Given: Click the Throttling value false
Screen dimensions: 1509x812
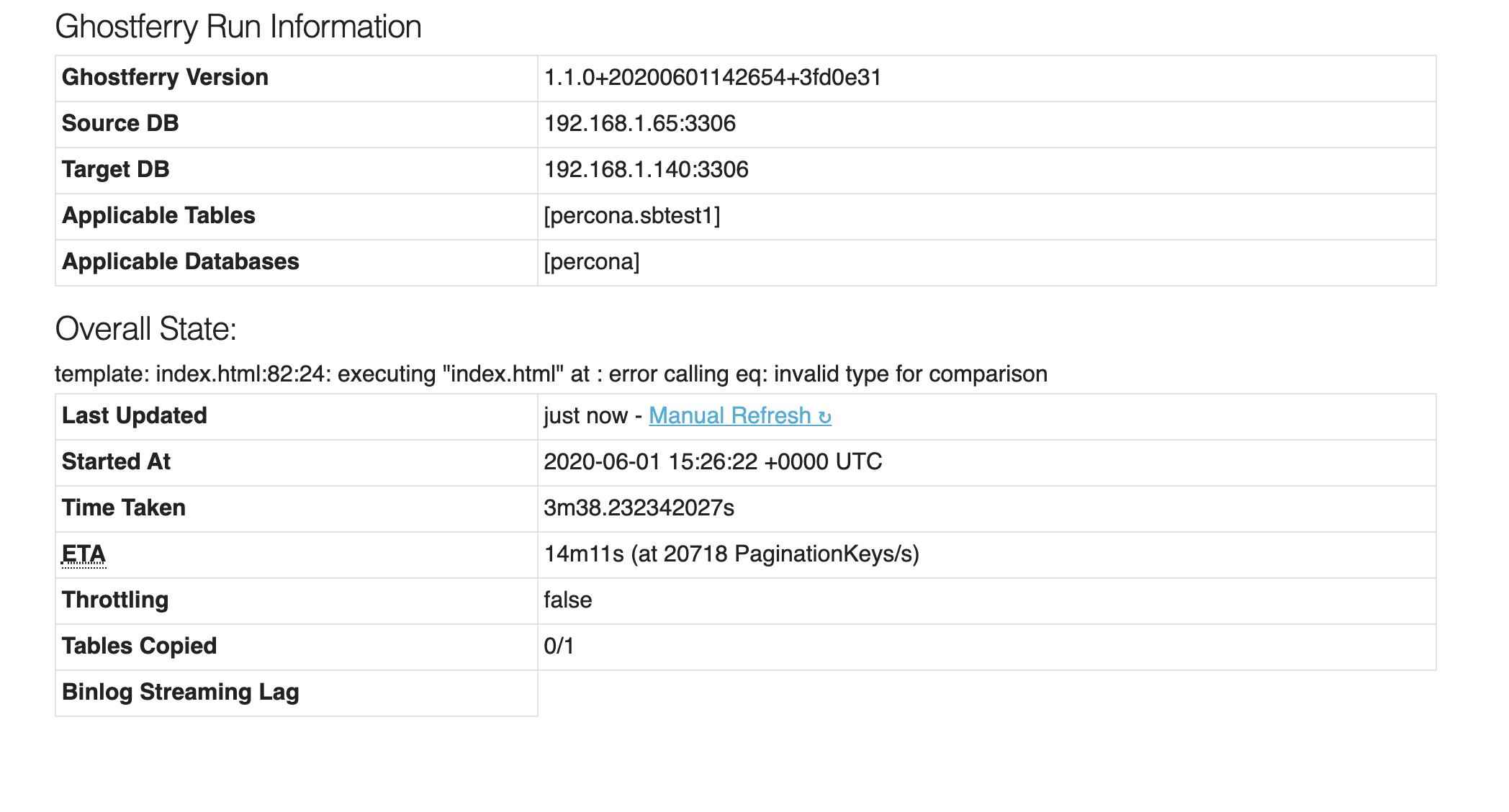Looking at the screenshot, I should click(x=567, y=600).
